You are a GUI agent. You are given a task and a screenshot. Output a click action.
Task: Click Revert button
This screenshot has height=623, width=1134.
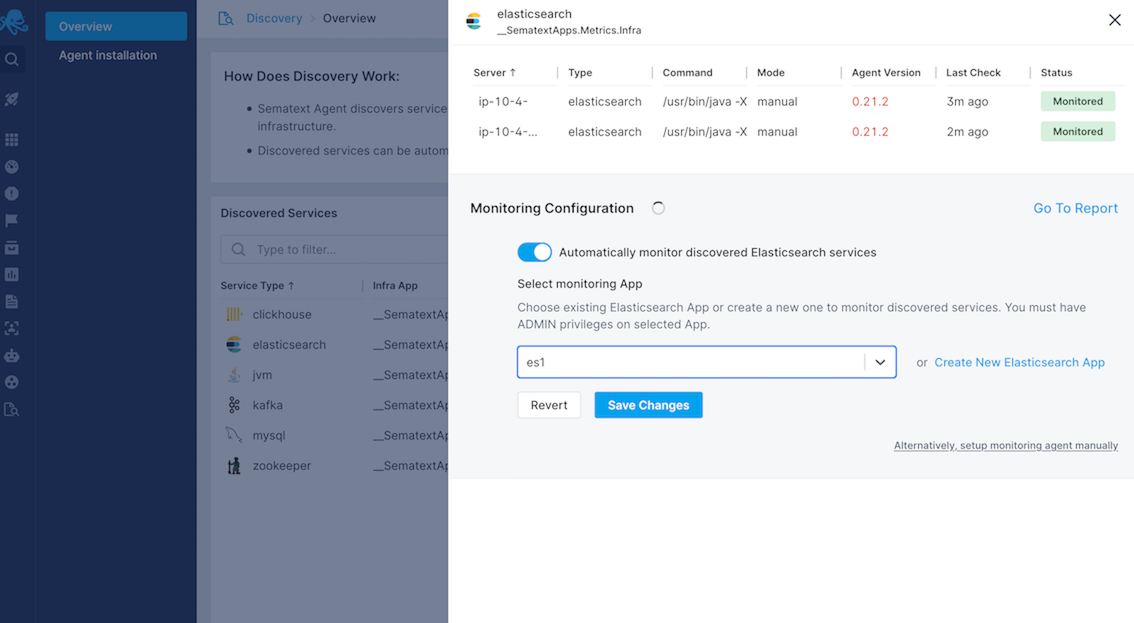tap(549, 405)
